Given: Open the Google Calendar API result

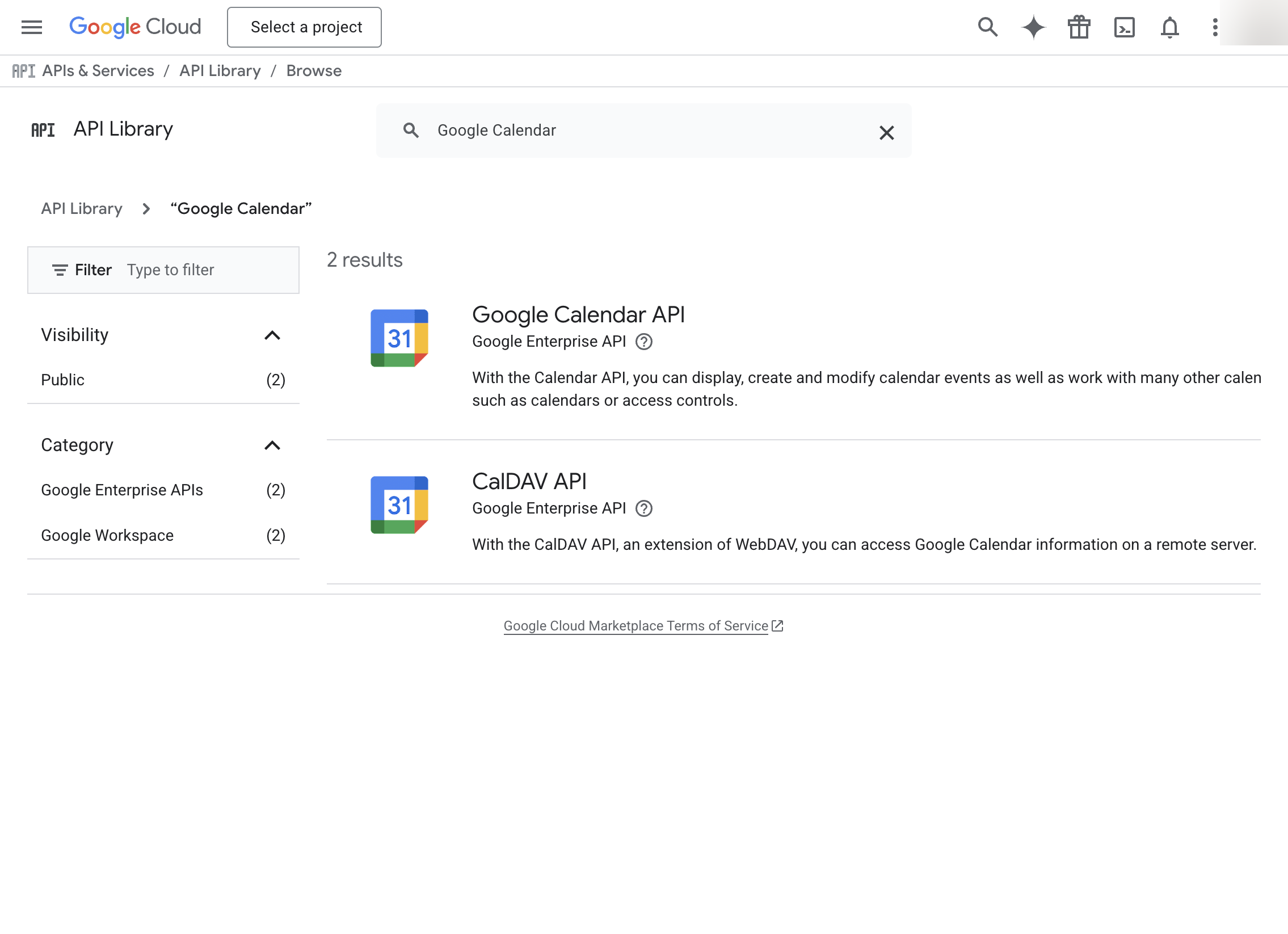Looking at the screenshot, I should (578, 315).
